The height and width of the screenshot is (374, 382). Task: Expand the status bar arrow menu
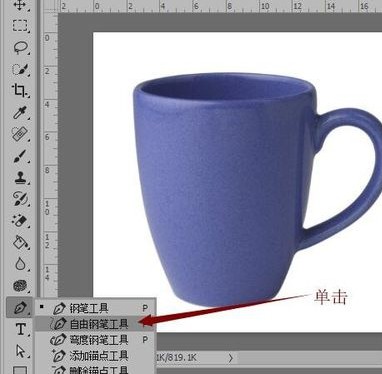[230, 358]
